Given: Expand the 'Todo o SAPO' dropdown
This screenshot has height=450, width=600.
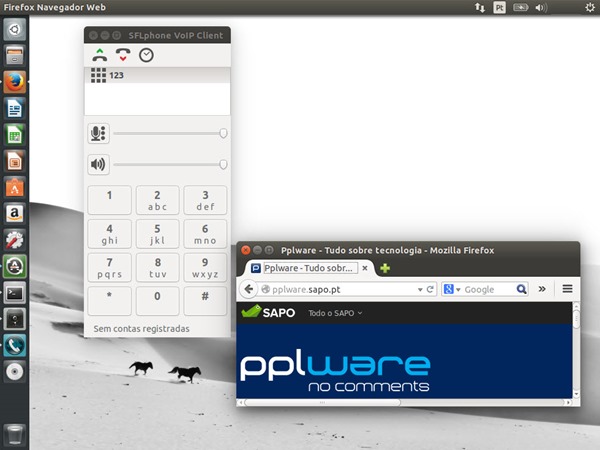Looking at the screenshot, I should [x=335, y=313].
